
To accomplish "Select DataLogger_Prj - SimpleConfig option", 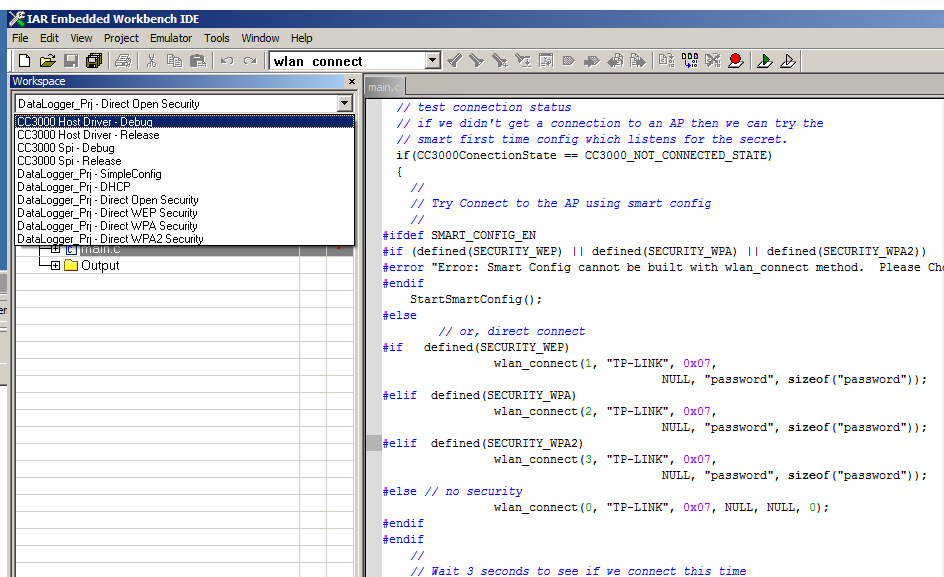I will click(184, 173).
